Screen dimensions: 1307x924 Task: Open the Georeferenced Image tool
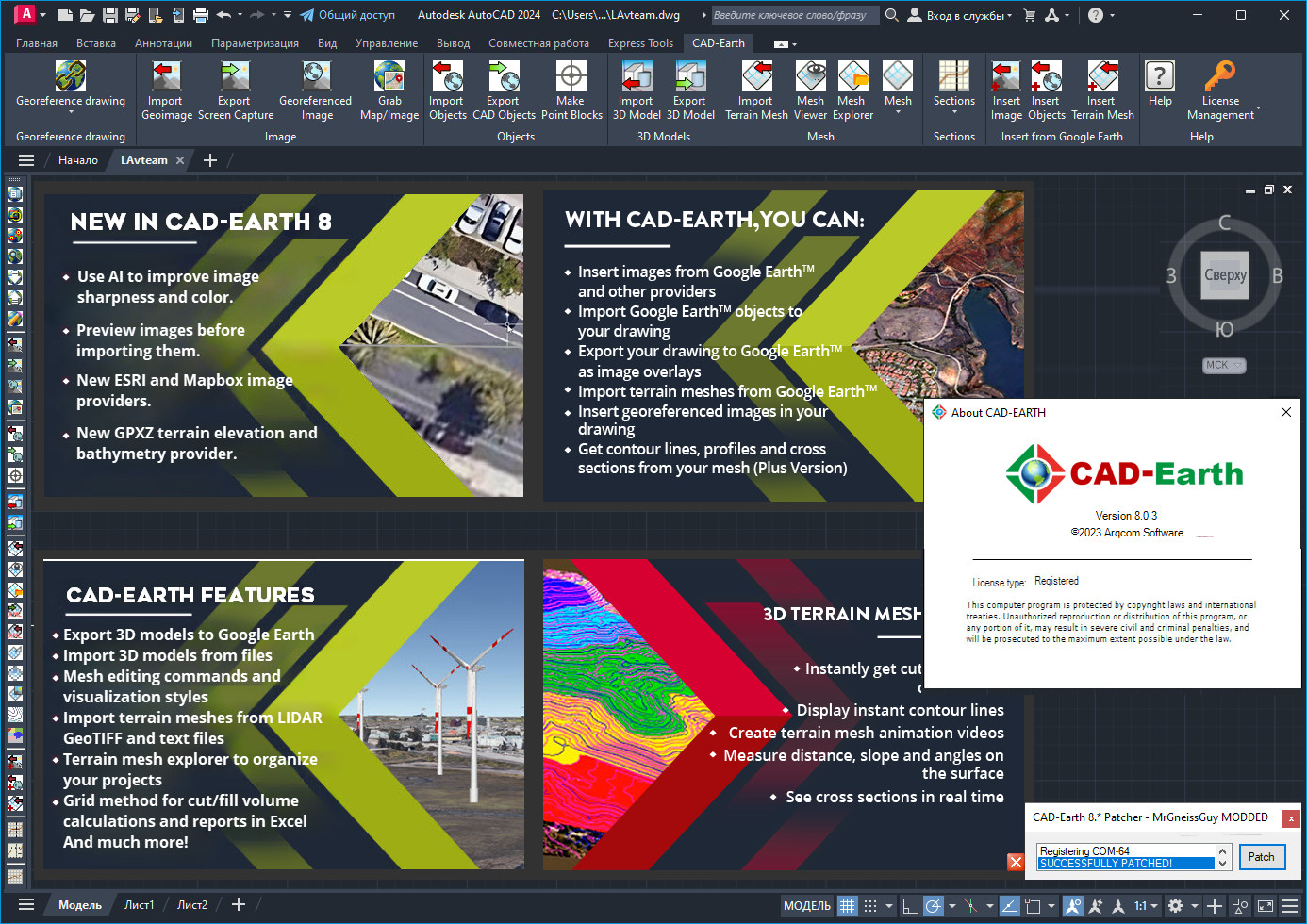click(316, 91)
